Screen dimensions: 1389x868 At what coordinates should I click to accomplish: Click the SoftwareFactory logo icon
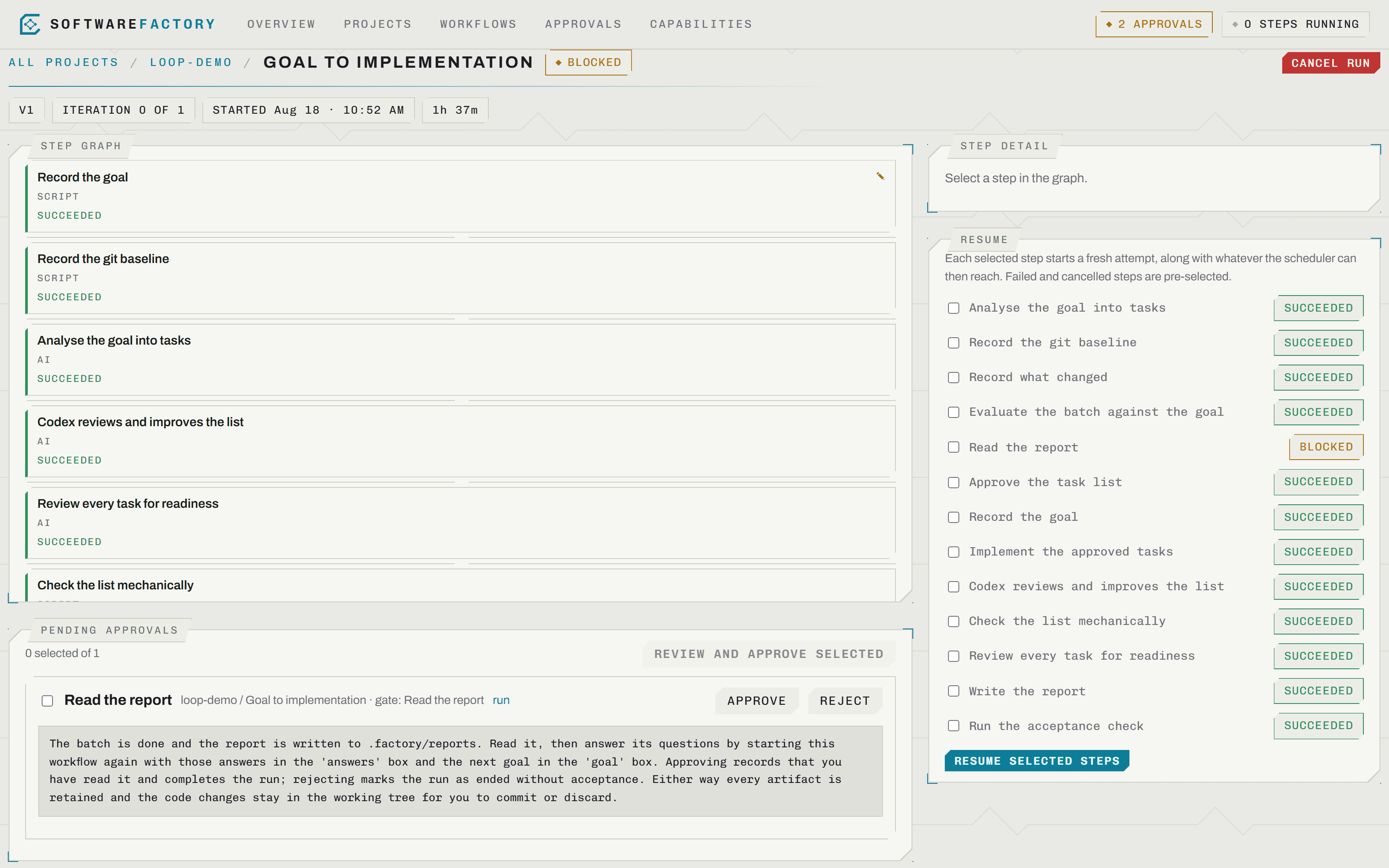30,24
